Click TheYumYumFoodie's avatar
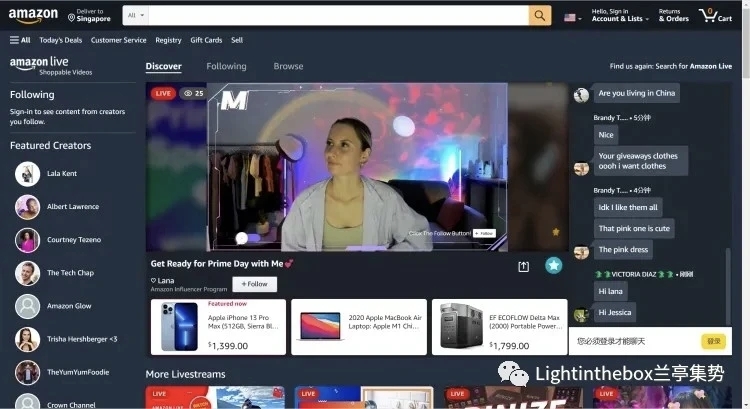 pyautogui.click(x=27, y=372)
